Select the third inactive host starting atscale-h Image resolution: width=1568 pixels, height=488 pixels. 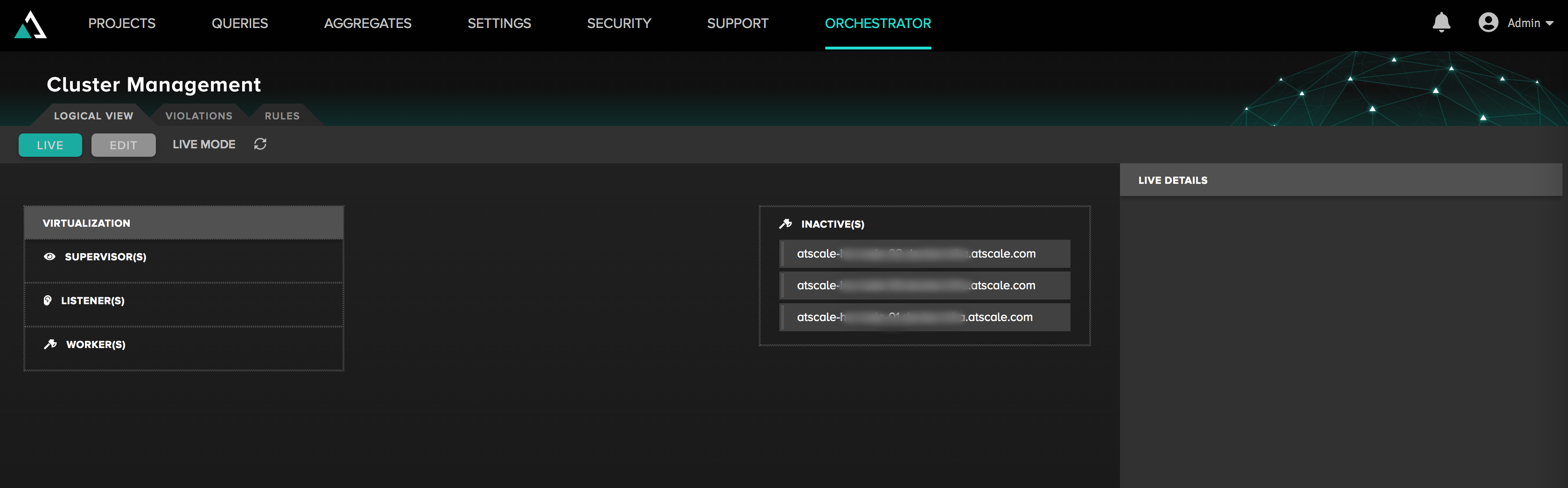924,317
